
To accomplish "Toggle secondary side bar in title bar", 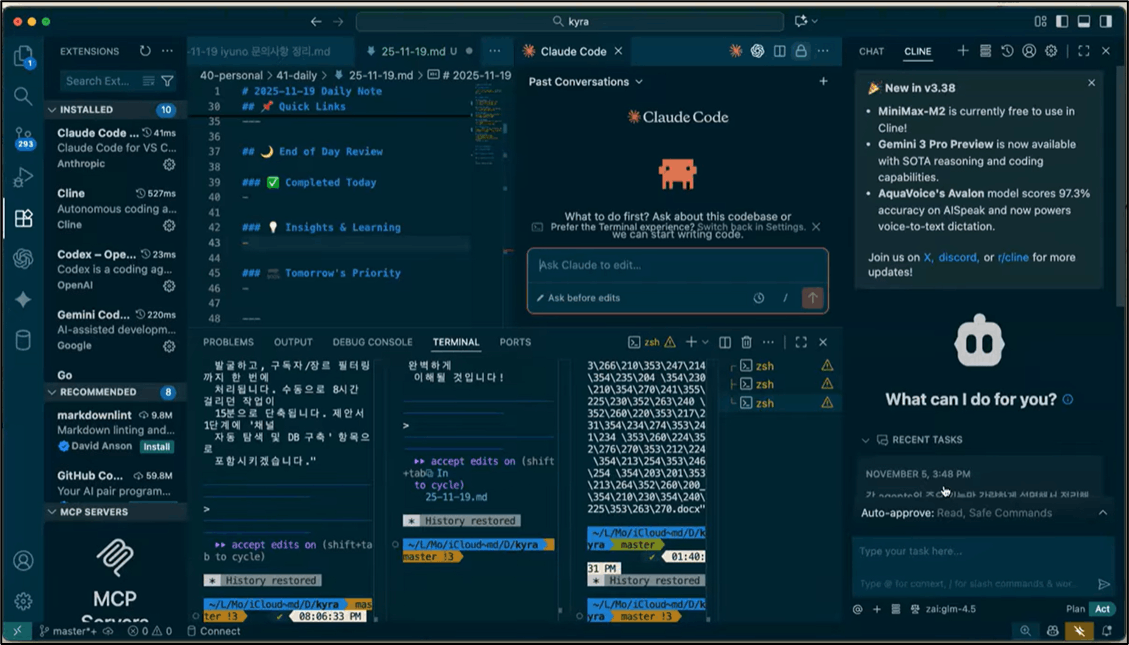I will click(x=1106, y=22).
